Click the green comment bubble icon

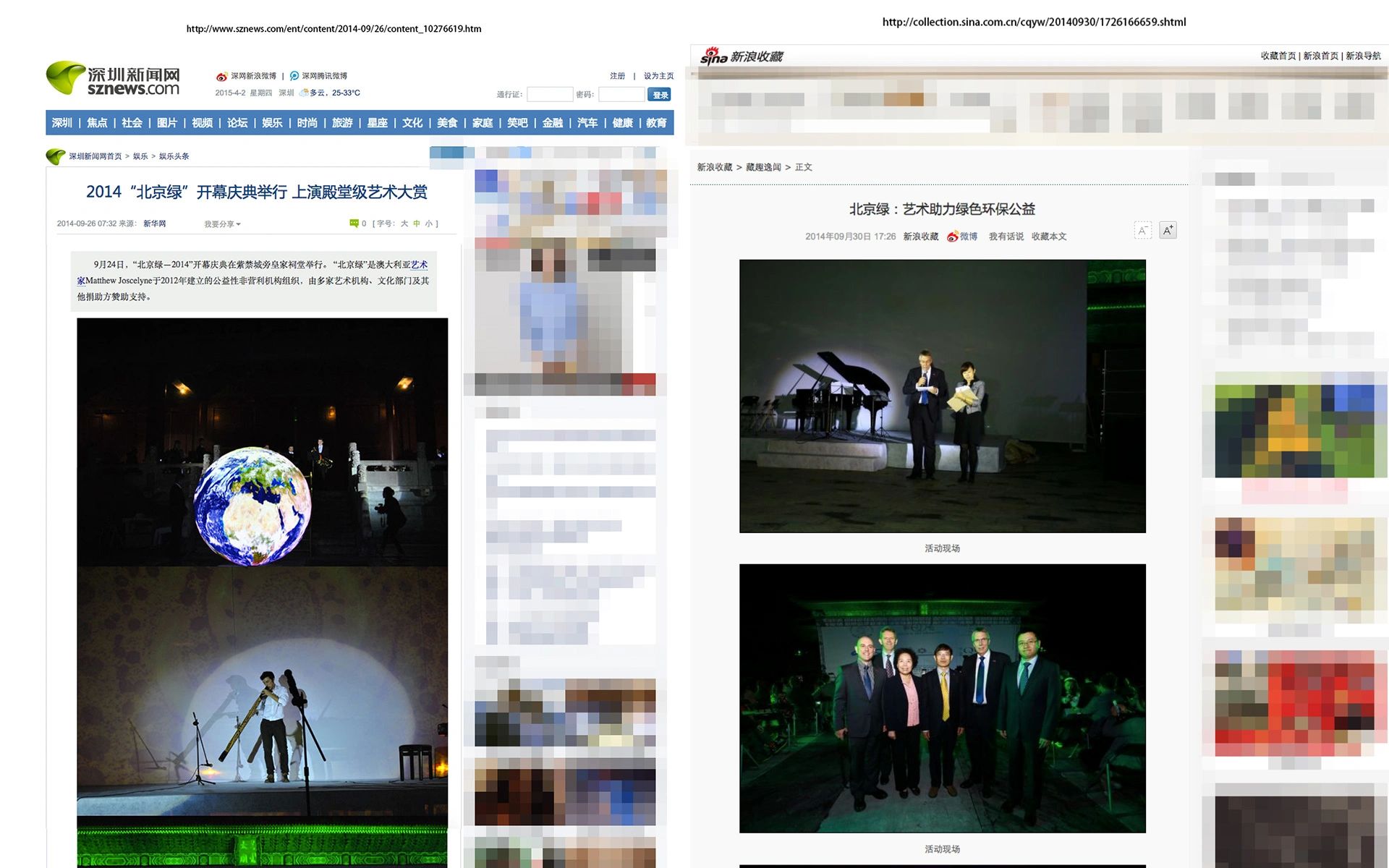[354, 224]
